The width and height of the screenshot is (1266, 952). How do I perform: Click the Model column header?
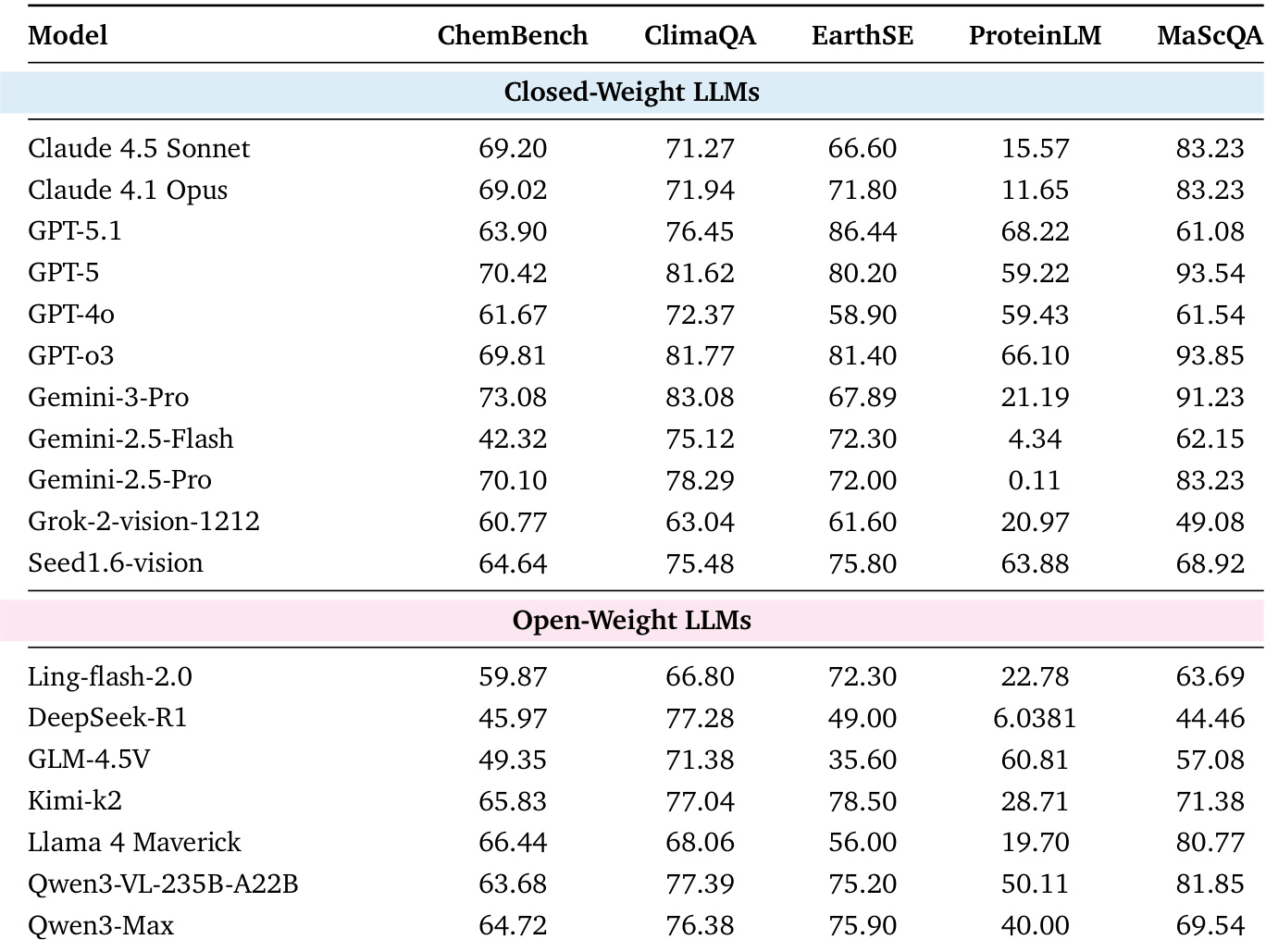pyautogui.click(x=68, y=36)
